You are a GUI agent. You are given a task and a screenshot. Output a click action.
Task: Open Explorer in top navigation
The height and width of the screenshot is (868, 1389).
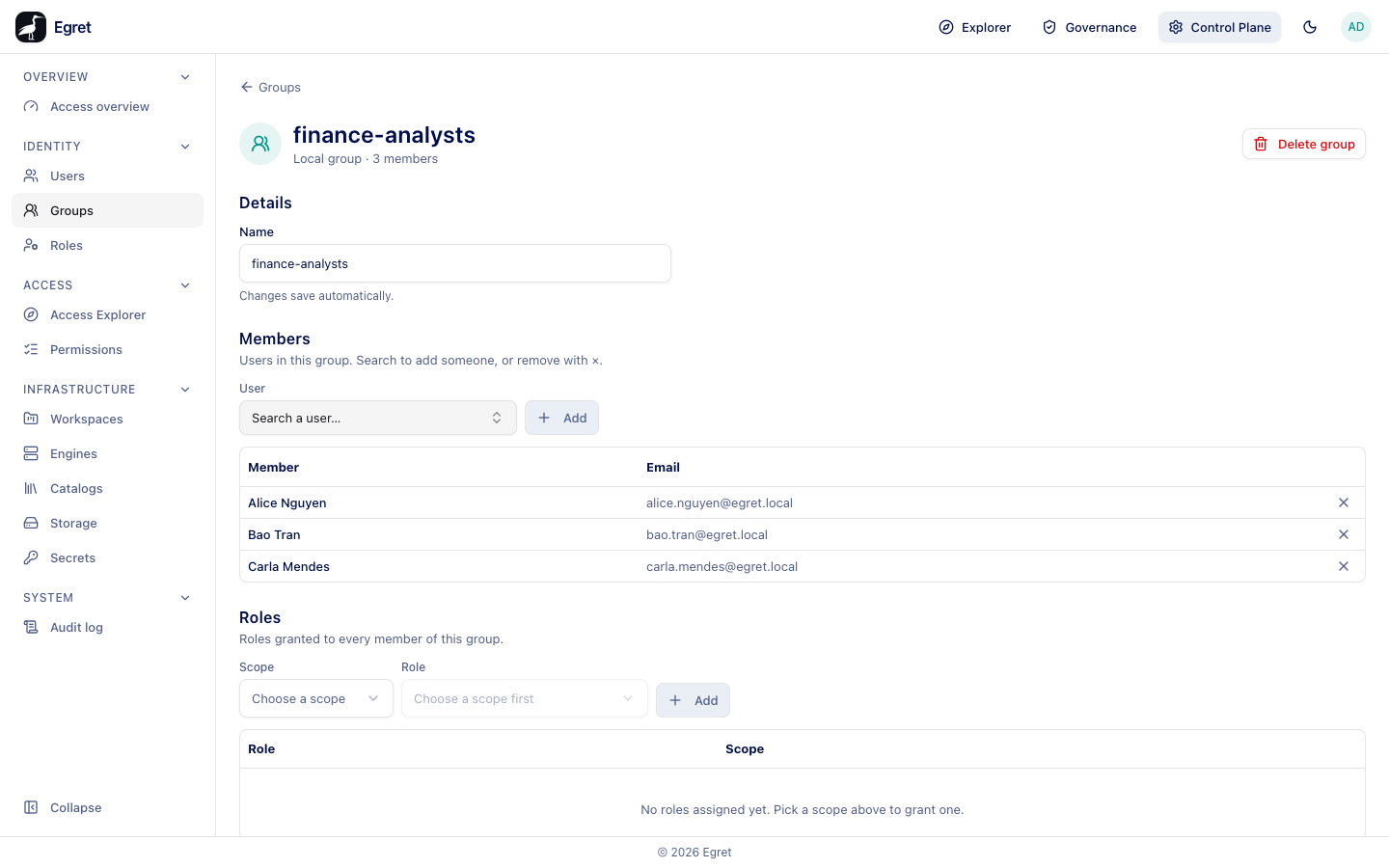point(975,27)
